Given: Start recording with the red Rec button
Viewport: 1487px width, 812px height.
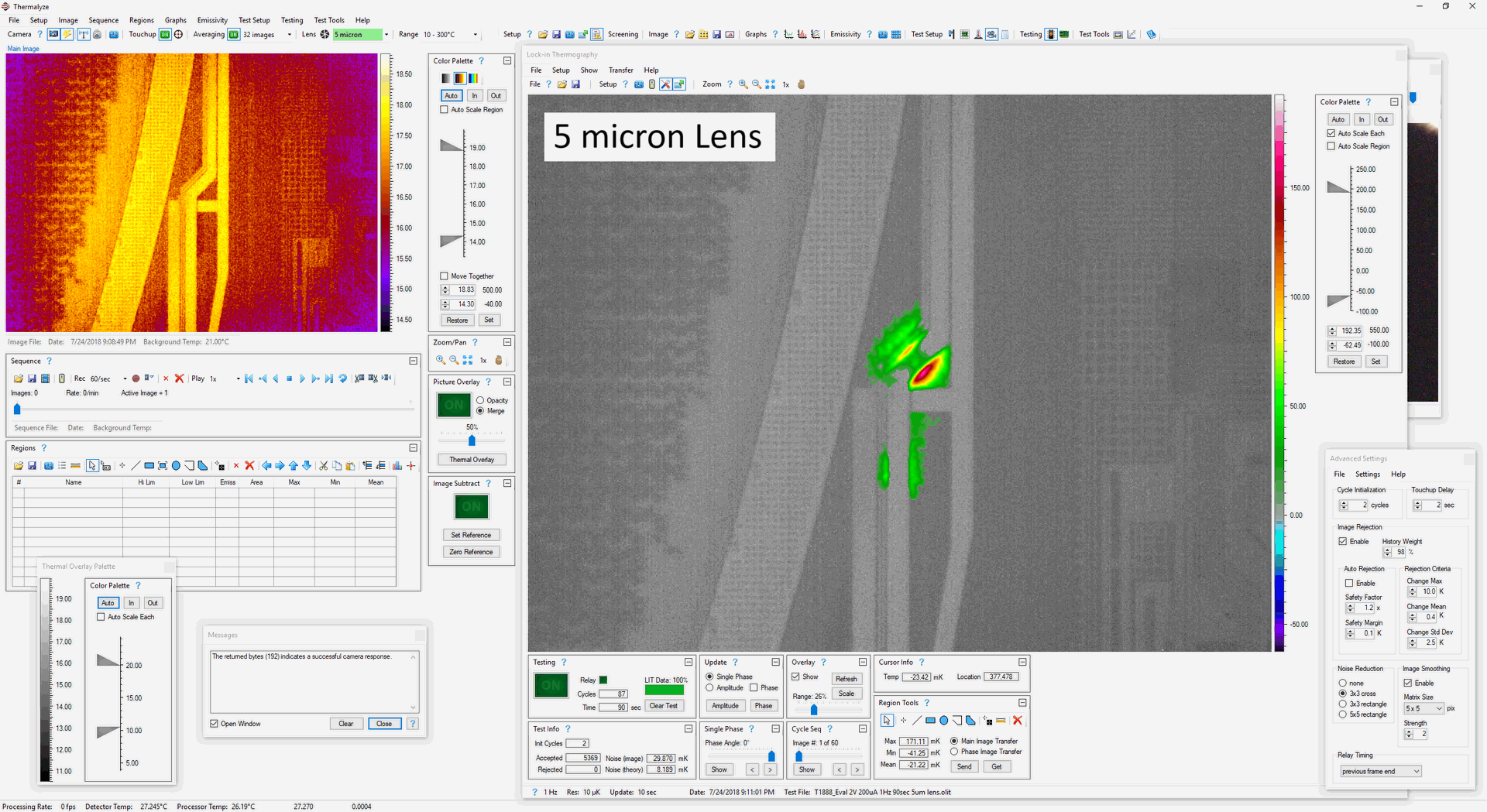Looking at the screenshot, I should coord(136,379).
